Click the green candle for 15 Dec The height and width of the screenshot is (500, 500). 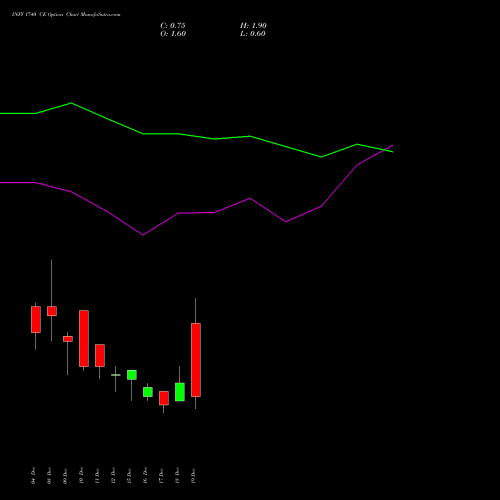point(132,375)
